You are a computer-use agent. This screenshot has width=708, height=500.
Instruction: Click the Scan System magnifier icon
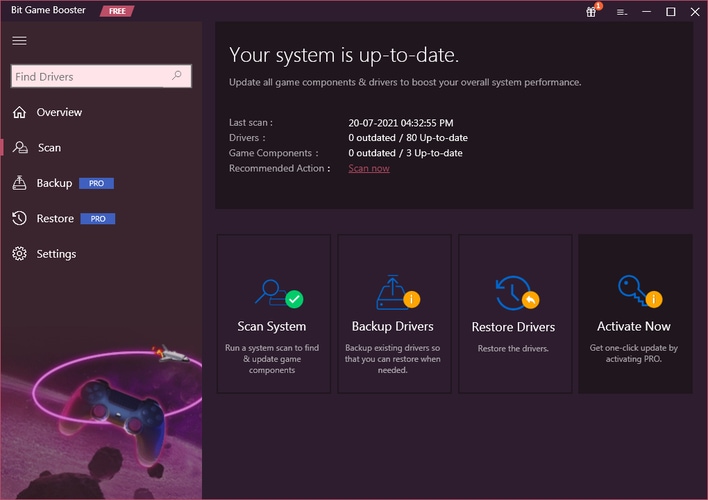pyautogui.click(x=270, y=292)
